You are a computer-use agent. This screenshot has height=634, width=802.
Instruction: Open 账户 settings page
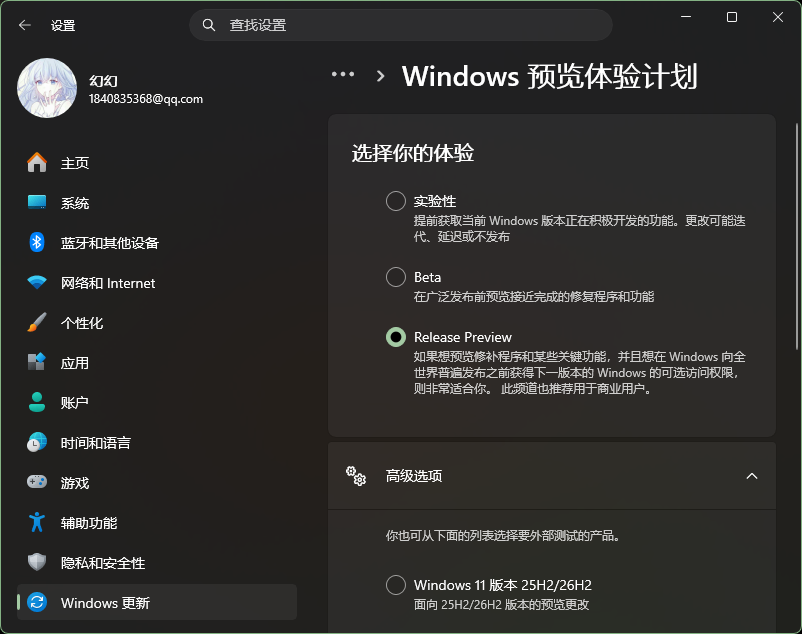tap(157, 402)
